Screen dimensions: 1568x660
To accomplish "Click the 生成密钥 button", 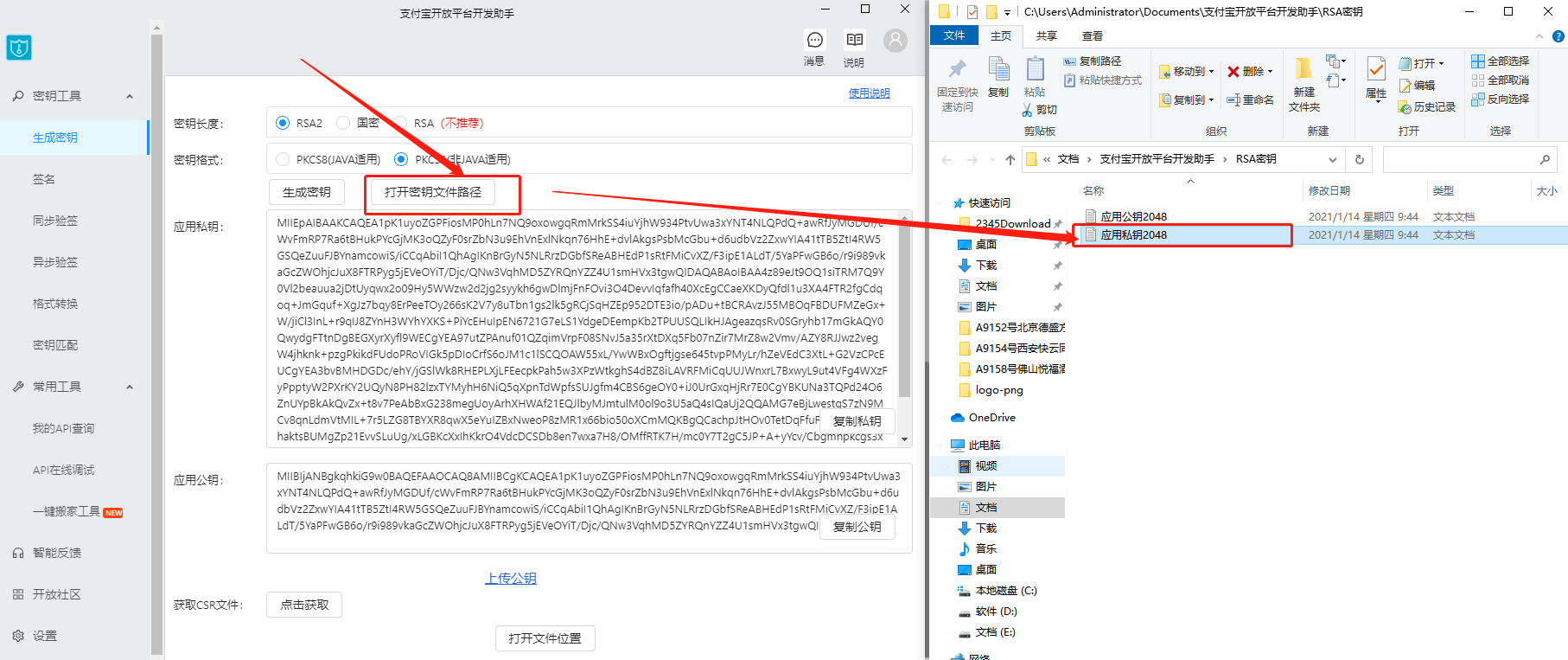I will pyautogui.click(x=307, y=192).
